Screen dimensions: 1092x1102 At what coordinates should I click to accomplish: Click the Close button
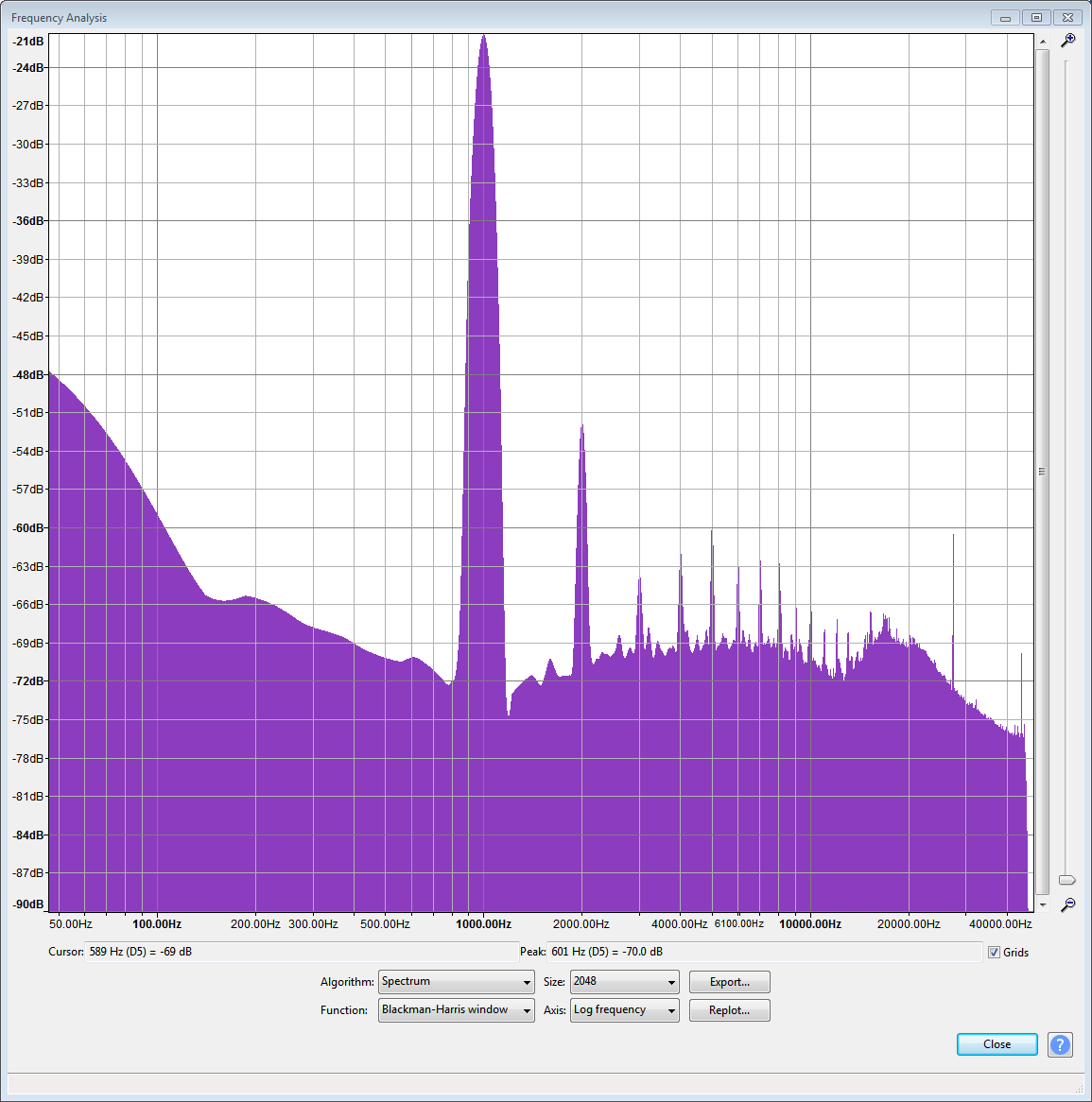[997, 1044]
